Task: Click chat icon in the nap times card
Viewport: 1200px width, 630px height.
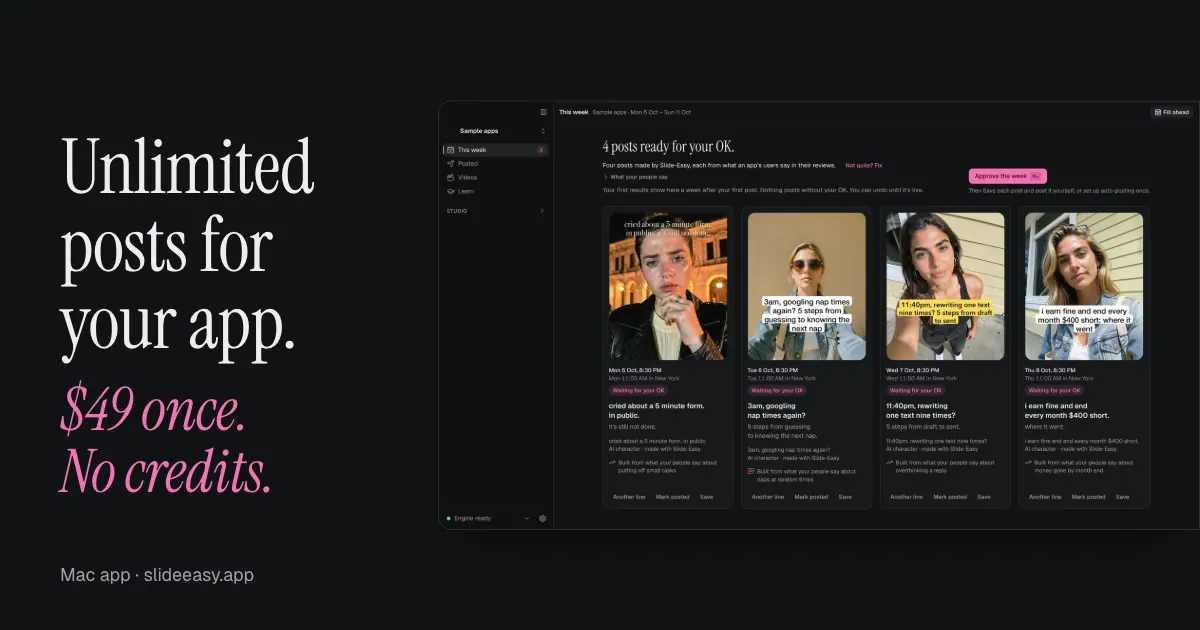Action: [751, 470]
